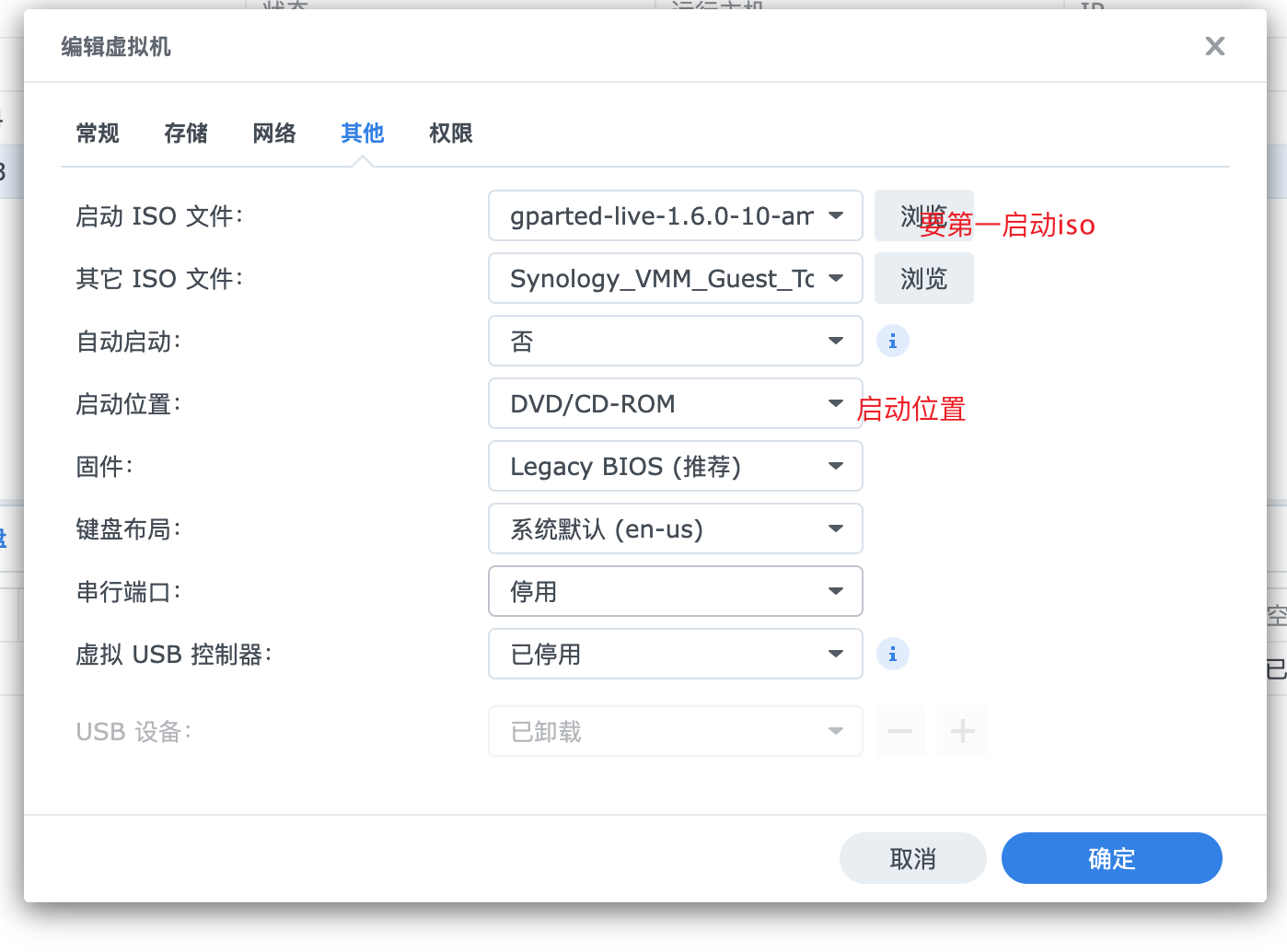Screen dimensions: 1287x952
Task: Open the 串行端口 dropdown
Action: pyautogui.click(x=675, y=591)
